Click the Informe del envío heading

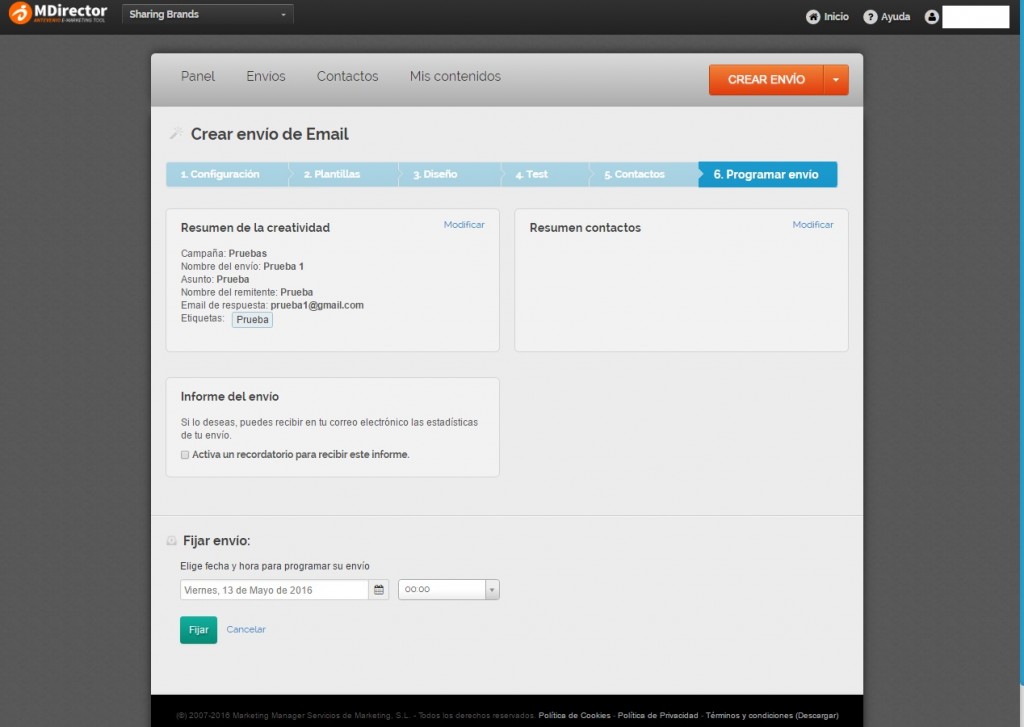(x=230, y=396)
